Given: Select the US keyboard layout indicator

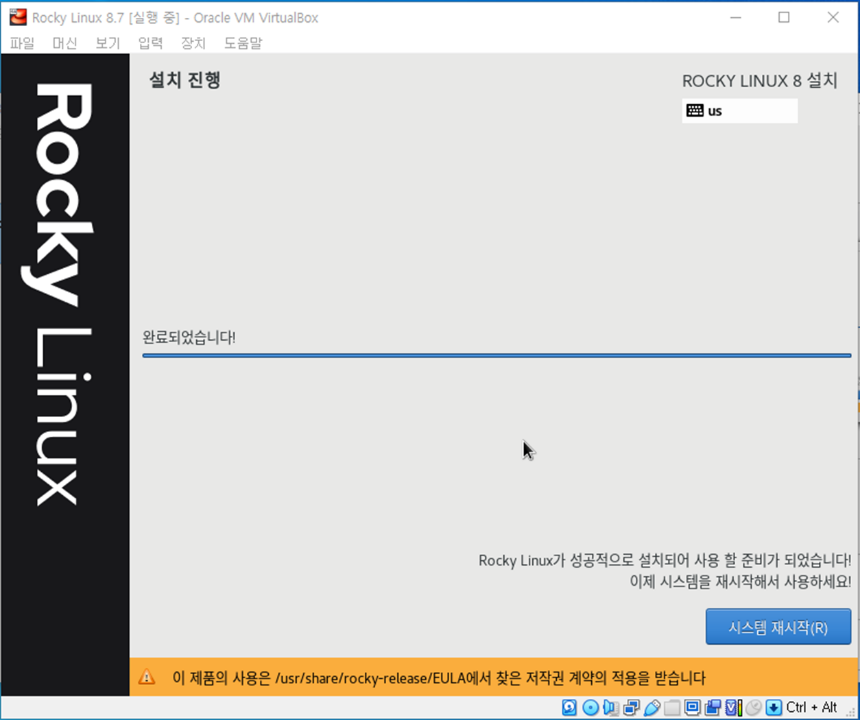Looking at the screenshot, I should [x=739, y=110].
